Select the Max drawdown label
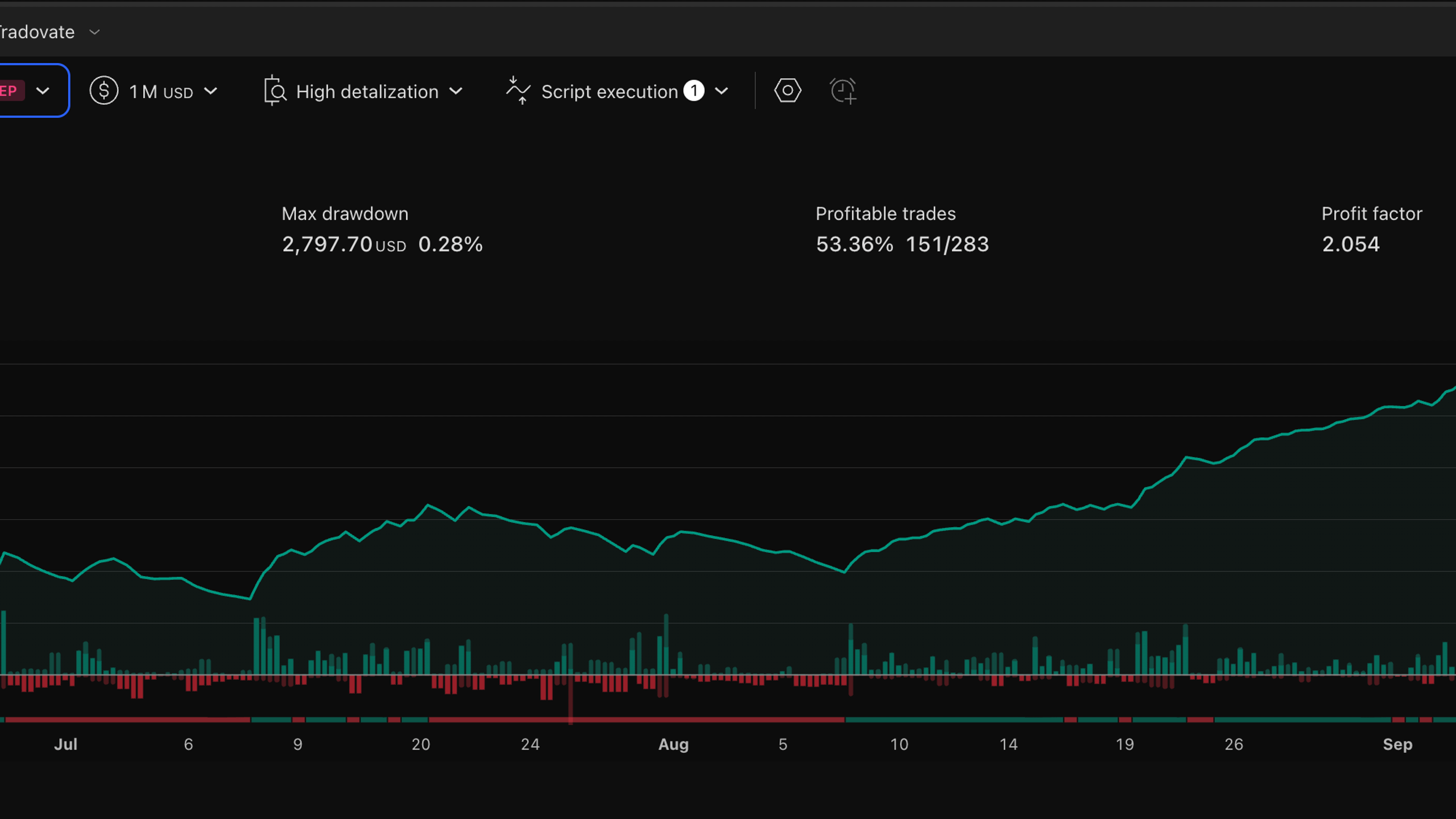 click(345, 214)
